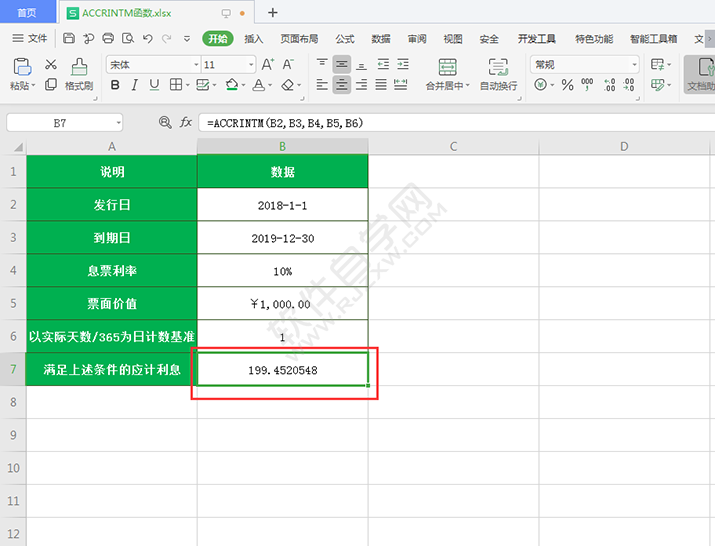Insert function using the fx icon

[x=186, y=122]
